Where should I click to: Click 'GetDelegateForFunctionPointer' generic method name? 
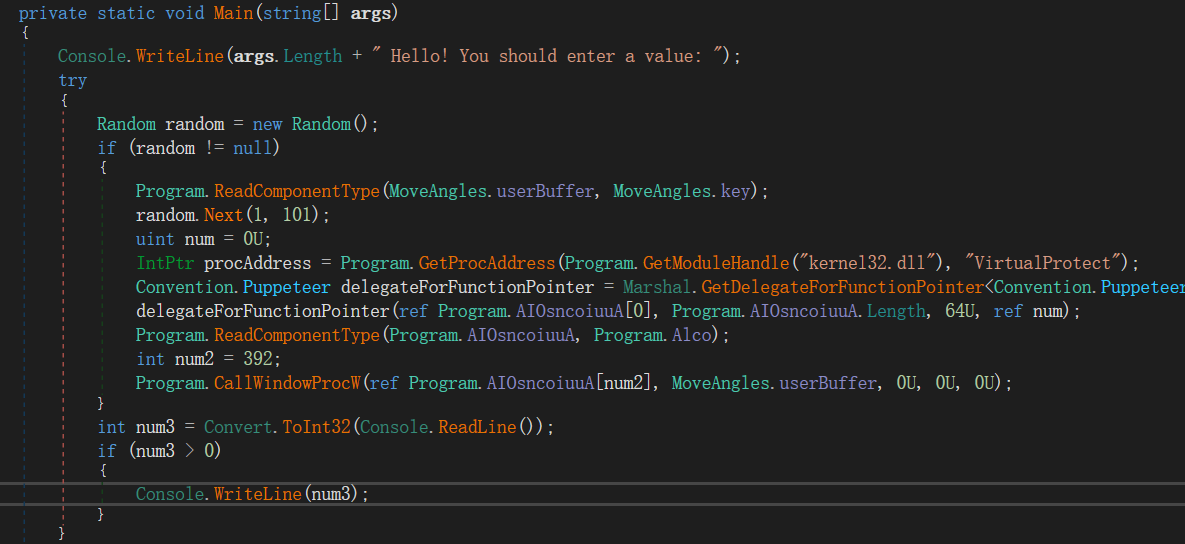(842, 287)
